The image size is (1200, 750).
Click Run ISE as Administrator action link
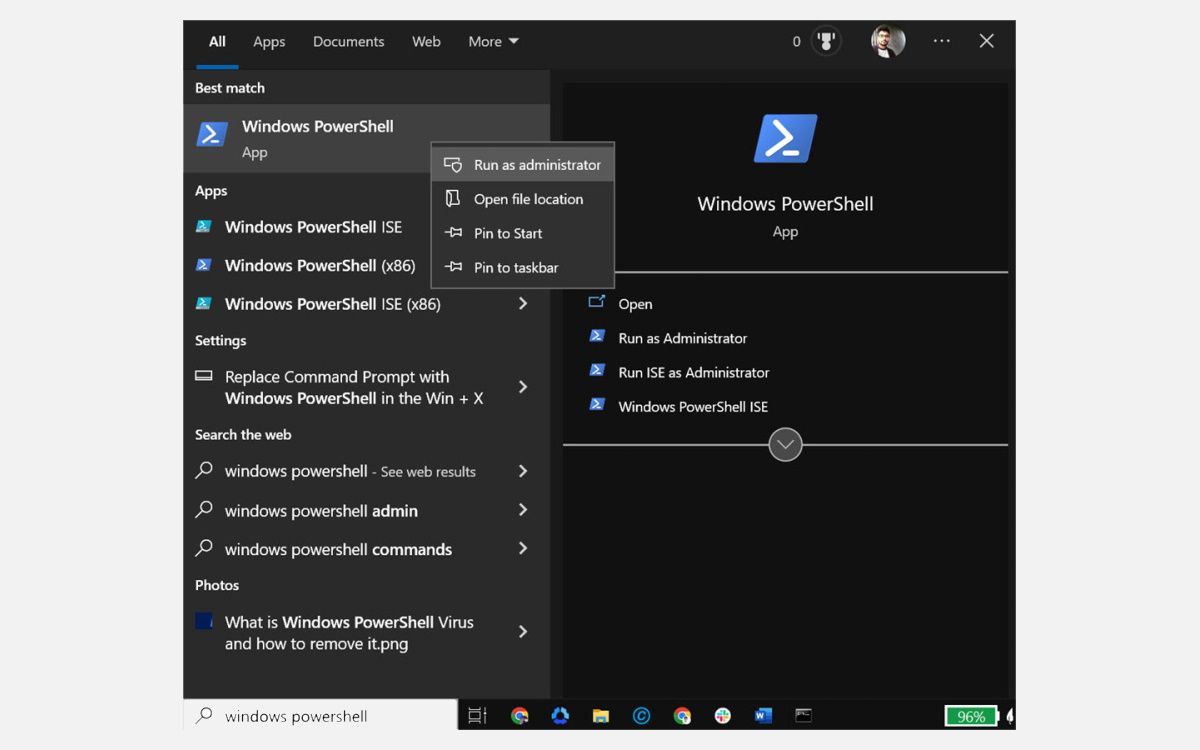tap(693, 372)
